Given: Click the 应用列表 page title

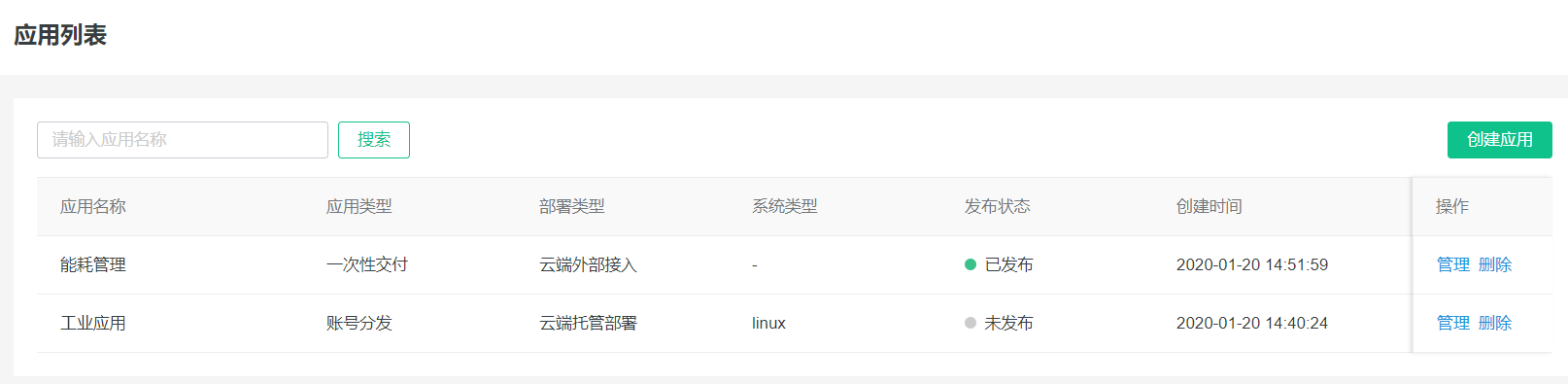Looking at the screenshot, I should click(60, 35).
